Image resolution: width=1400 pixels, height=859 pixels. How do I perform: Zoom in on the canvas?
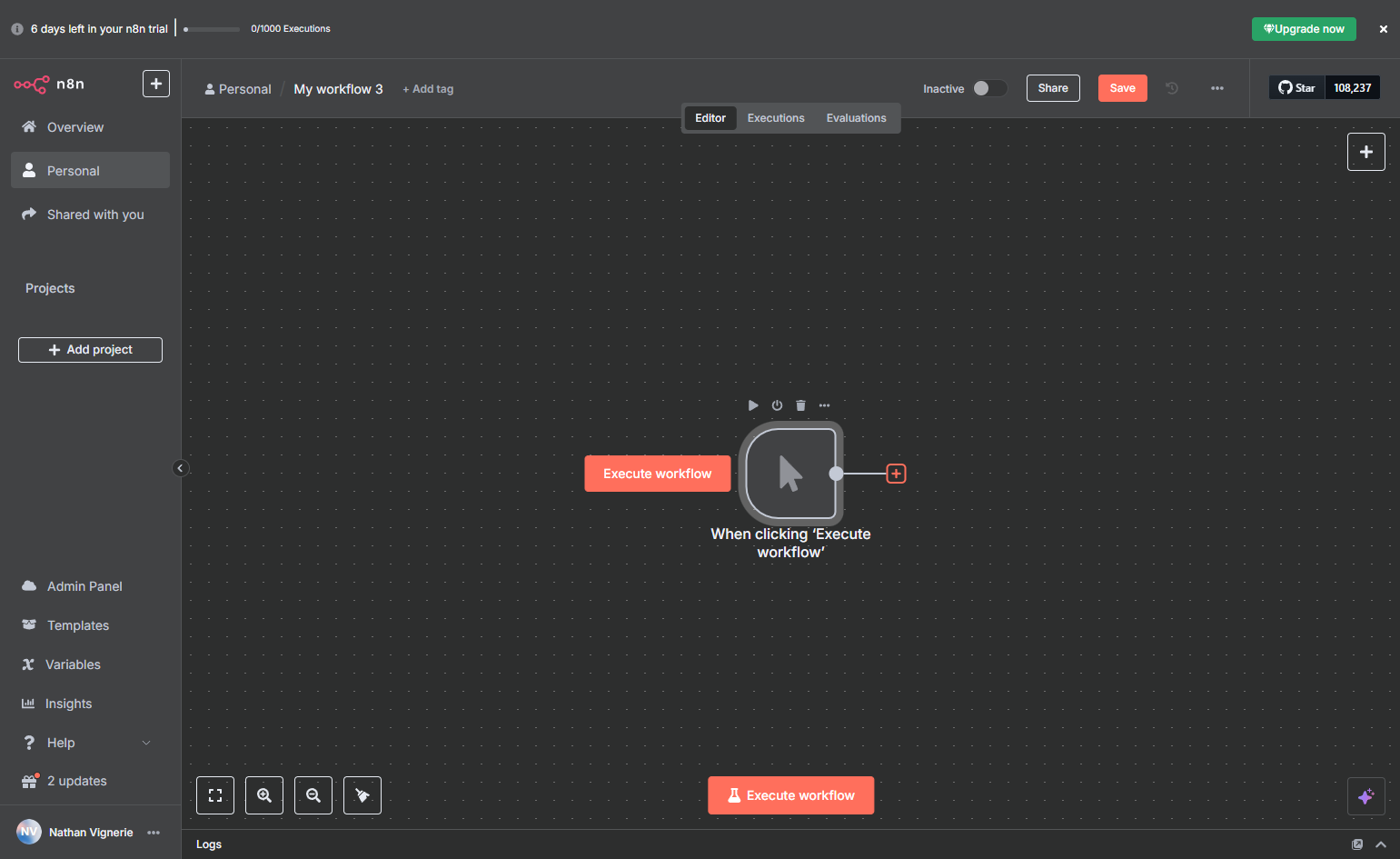[264, 795]
